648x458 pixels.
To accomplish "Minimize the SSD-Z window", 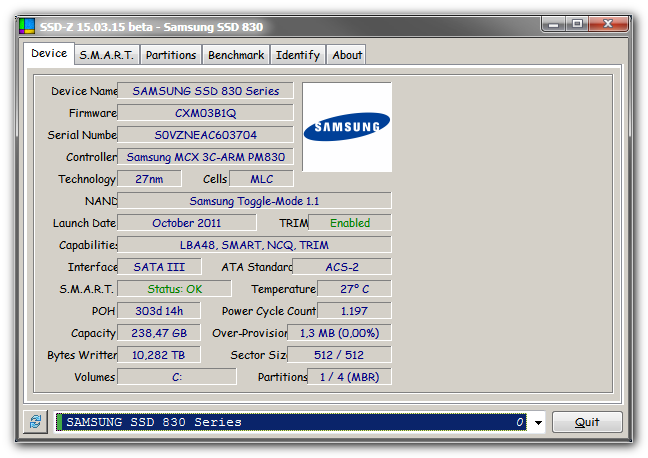I will pos(554,24).
